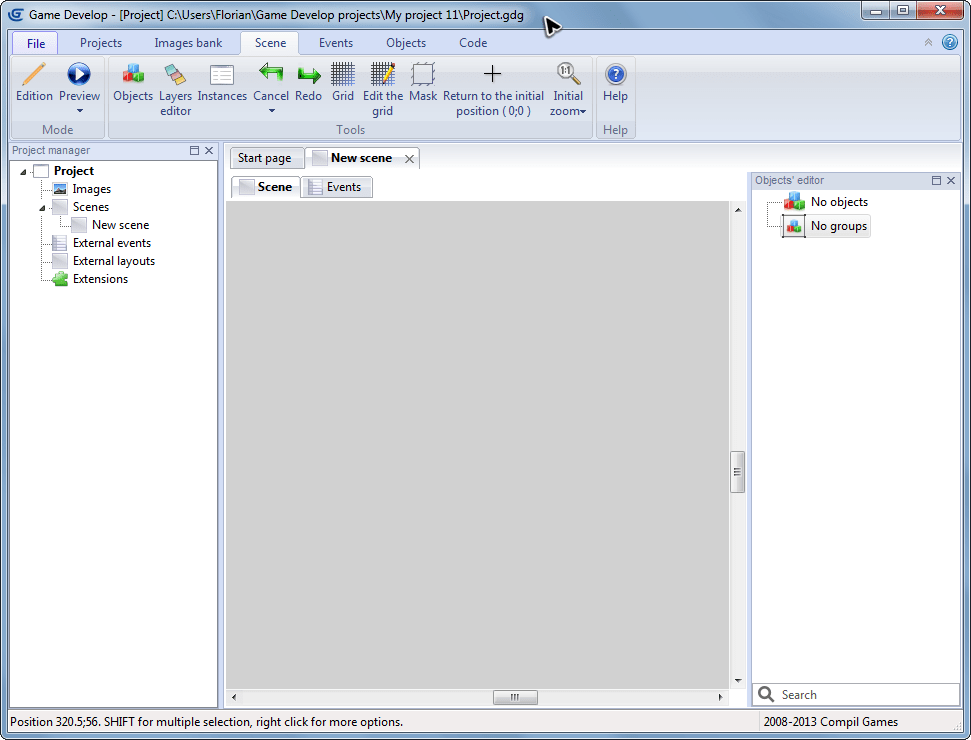
Task: Select the New scene document tab
Action: pos(361,158)
